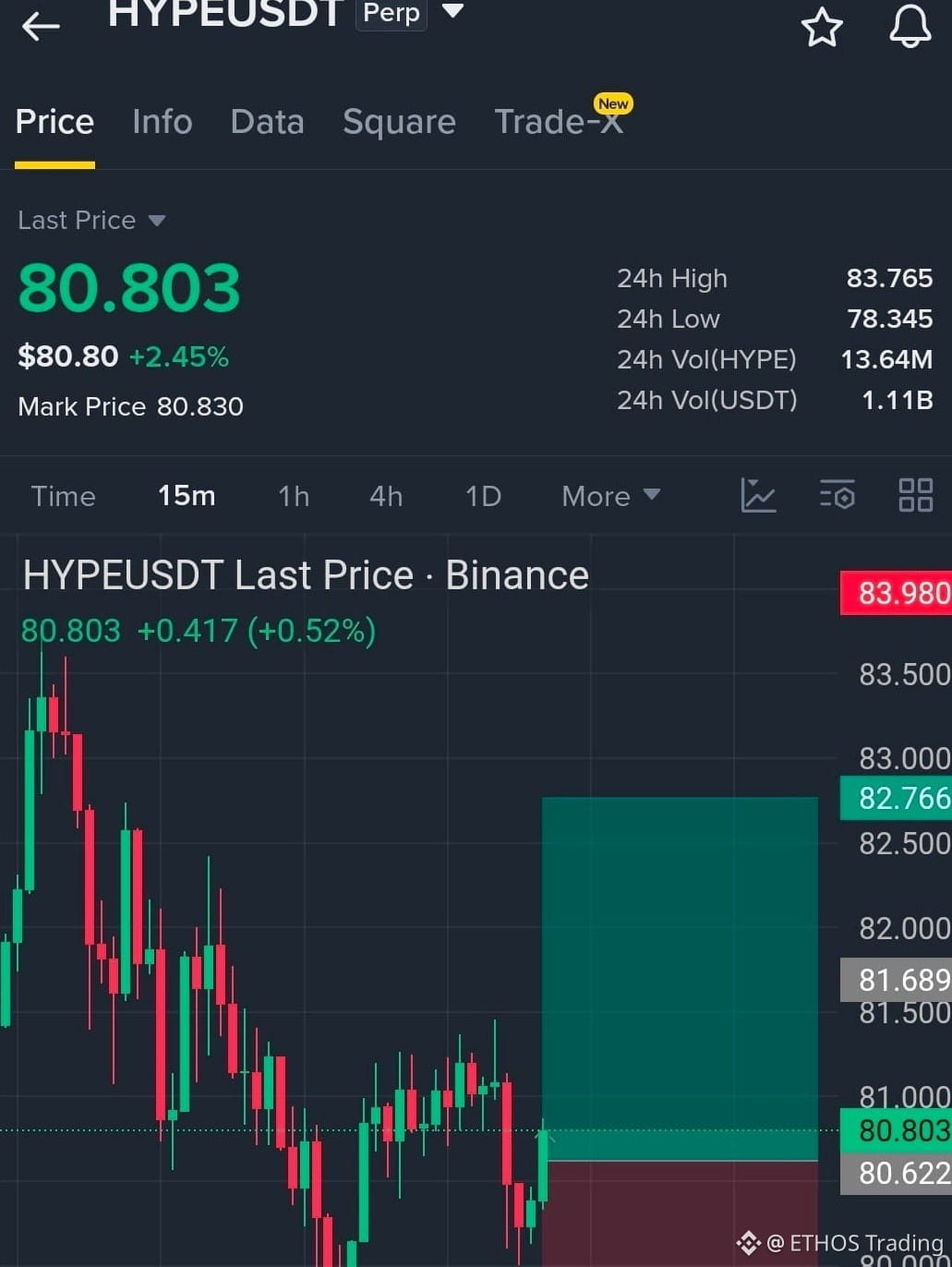Click the 24h High value 83.765

[889, 278]
